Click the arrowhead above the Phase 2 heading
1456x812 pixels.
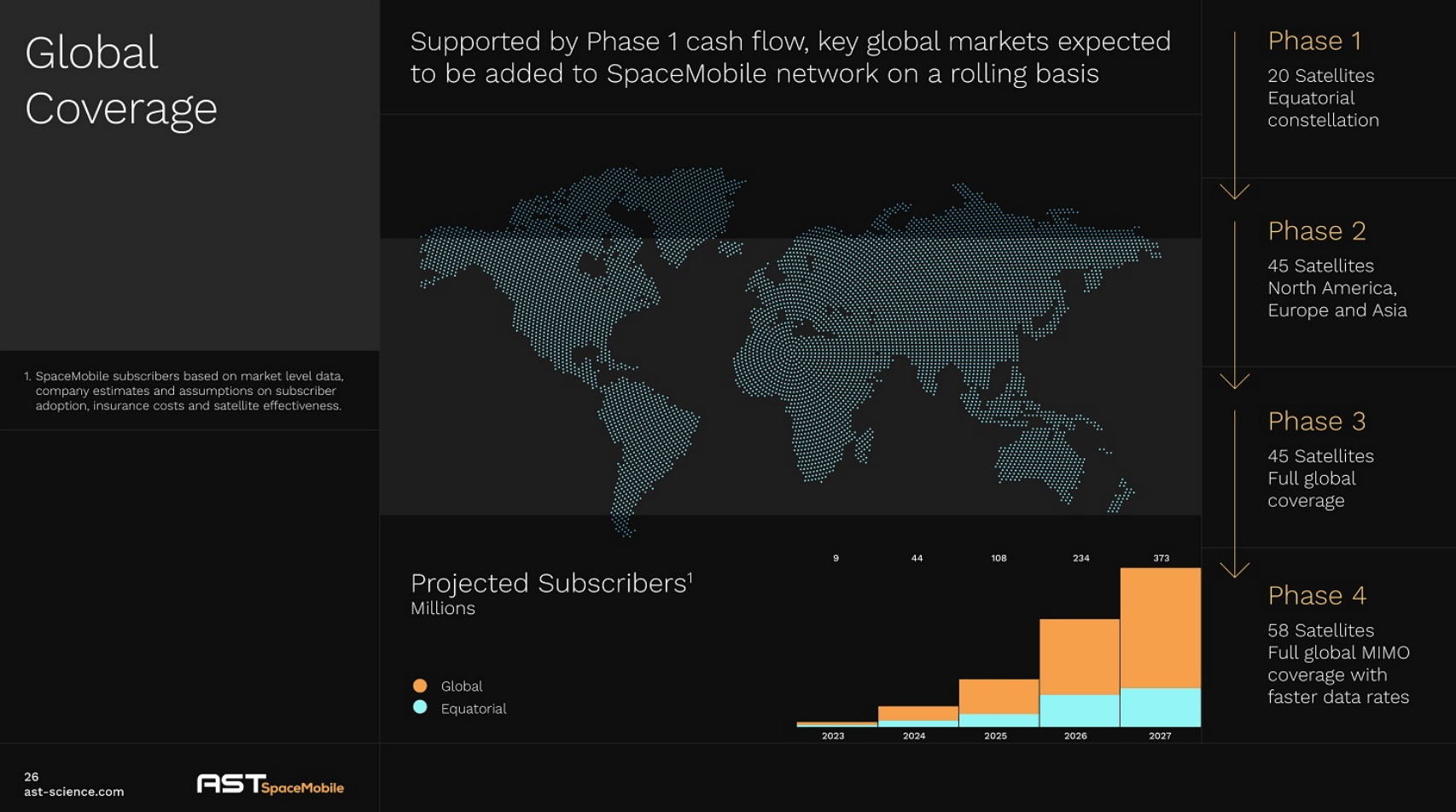[x=1234, y=191]
